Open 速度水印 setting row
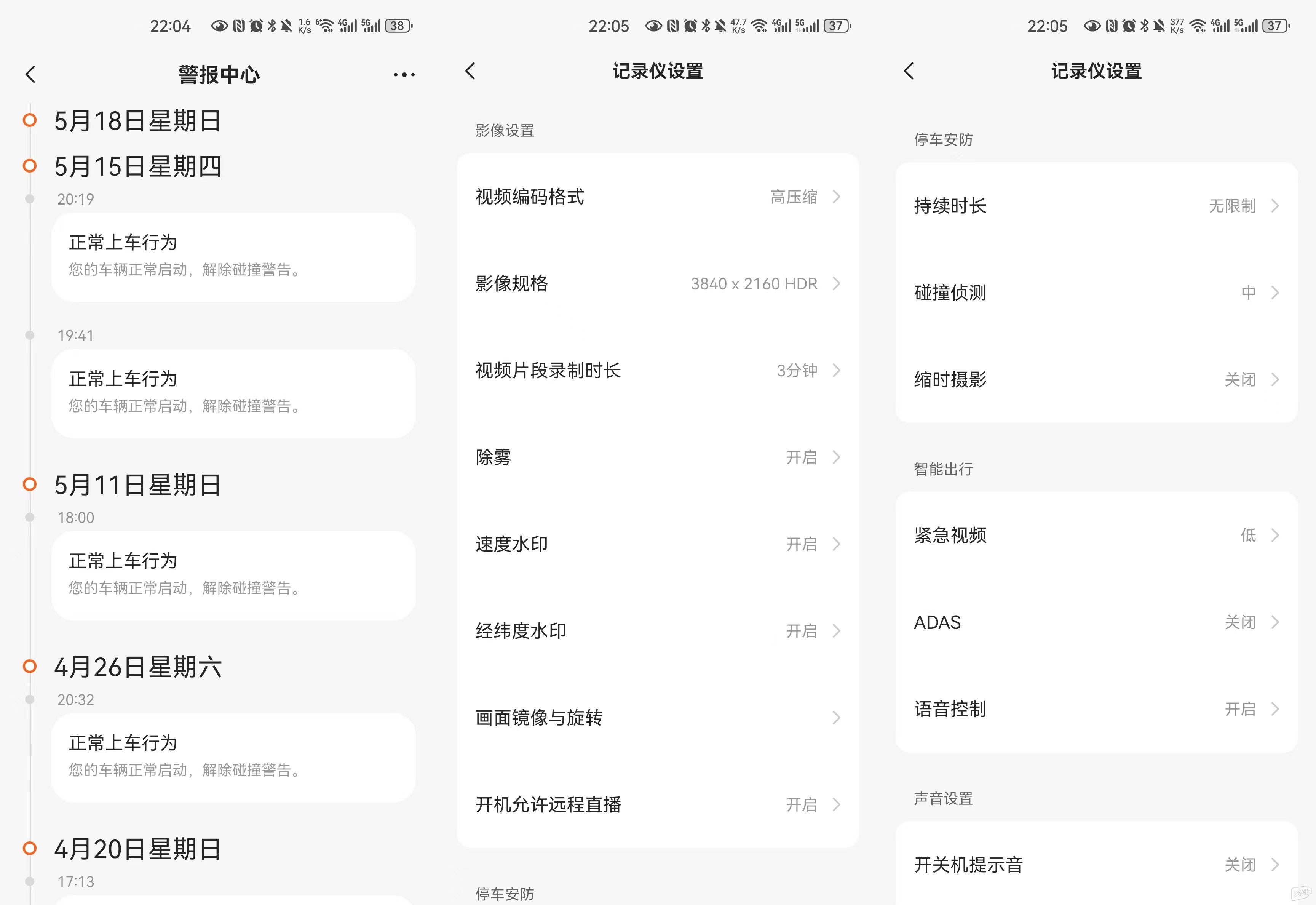The height and width of the screenshot is (905, 1316). pos(658,544)
